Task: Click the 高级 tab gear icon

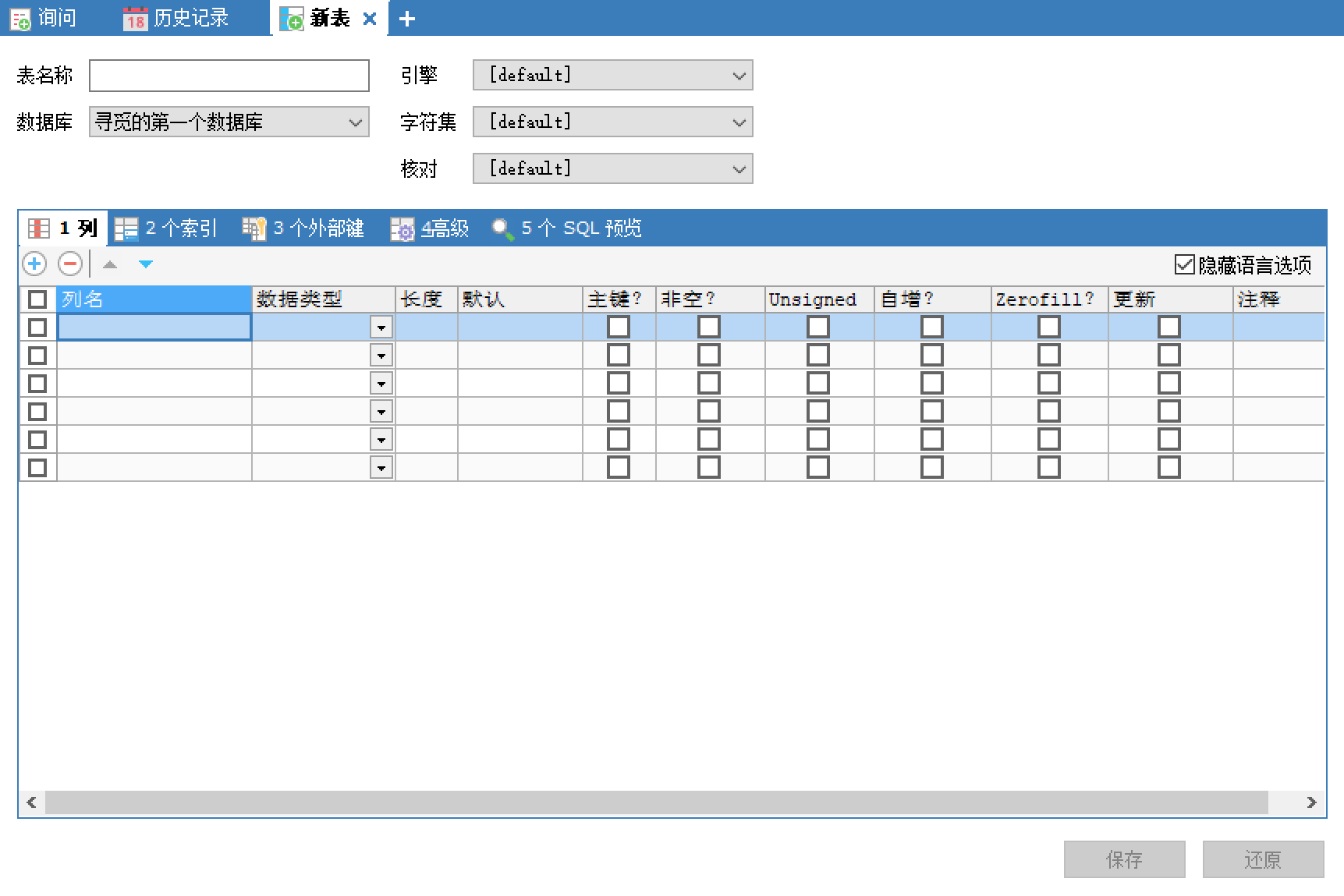Action: coord(402,228)
